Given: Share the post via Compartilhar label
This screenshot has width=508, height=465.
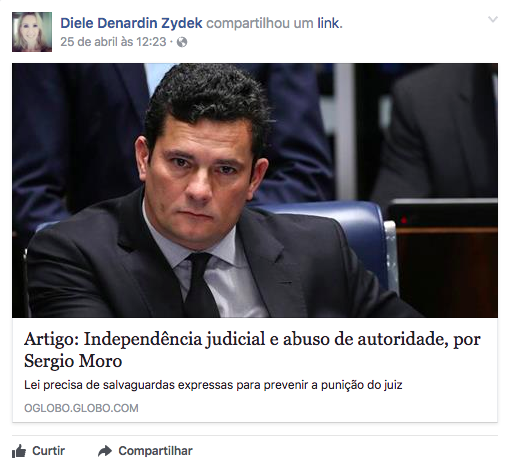Looking at the screenshot, I should [x=156, y=451].
